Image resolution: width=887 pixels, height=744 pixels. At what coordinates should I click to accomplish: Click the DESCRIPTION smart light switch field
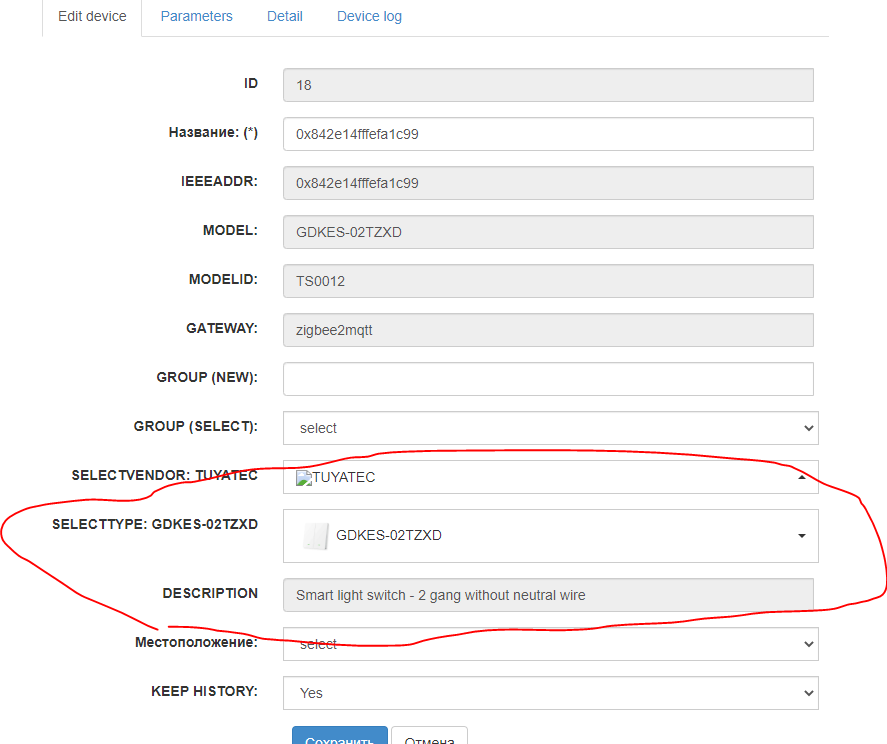[548, 595]
